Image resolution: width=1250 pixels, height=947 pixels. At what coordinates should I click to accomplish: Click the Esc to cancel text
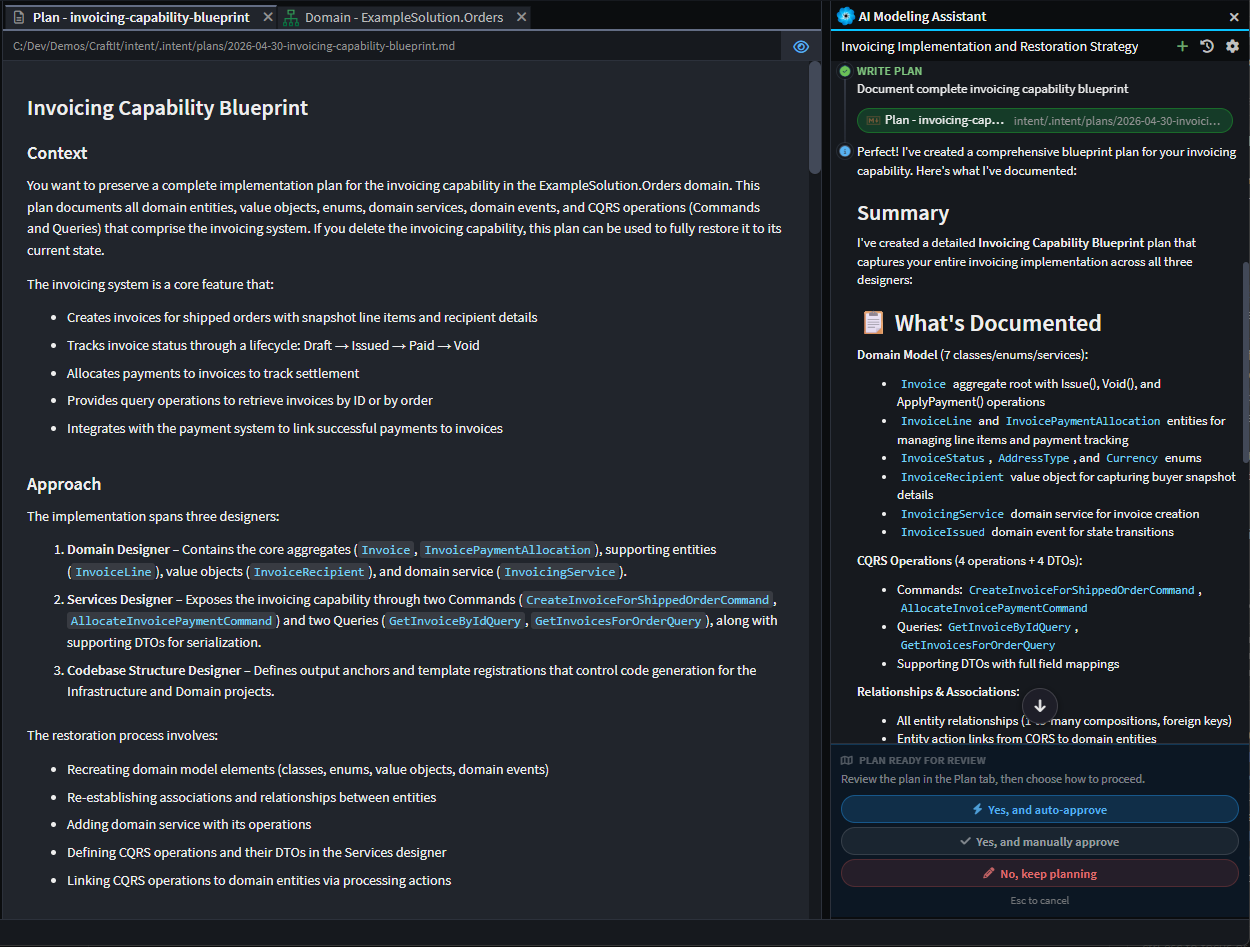click(x=1040, y=900)
